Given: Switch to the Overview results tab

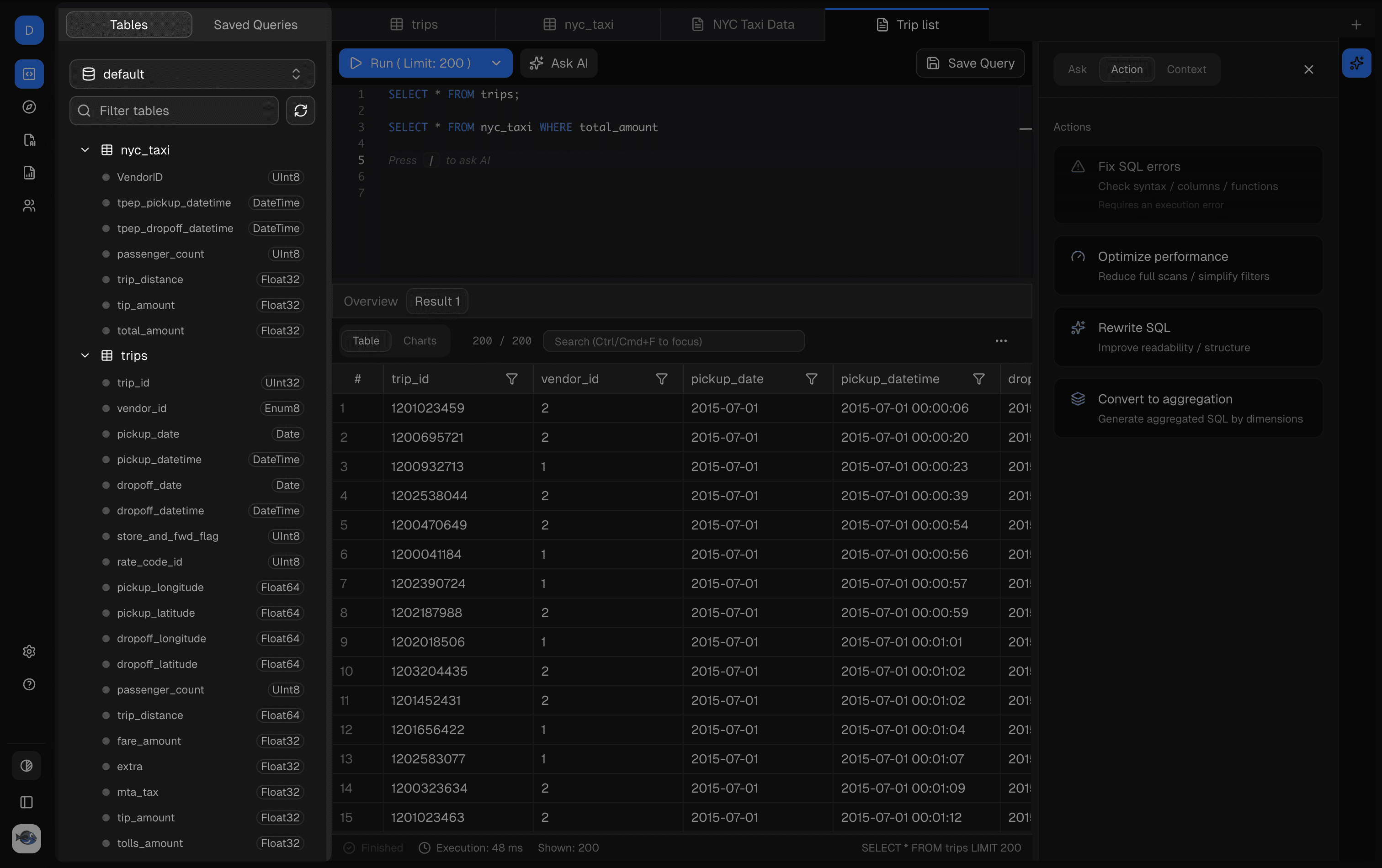Looking at the screenshot, I should 370,301.
